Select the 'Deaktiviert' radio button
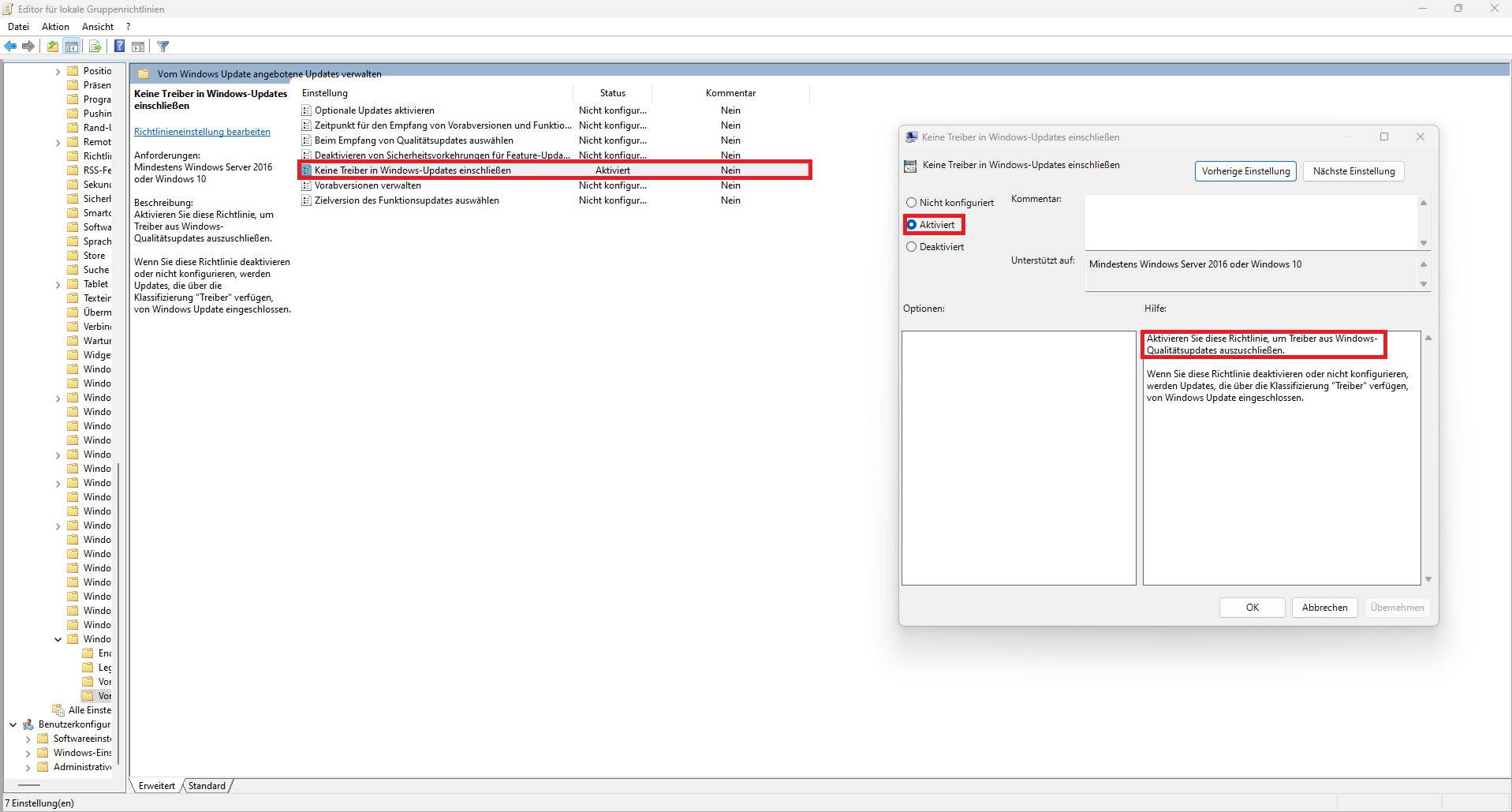Viewport: 1512px width, 812px height. 912,247
